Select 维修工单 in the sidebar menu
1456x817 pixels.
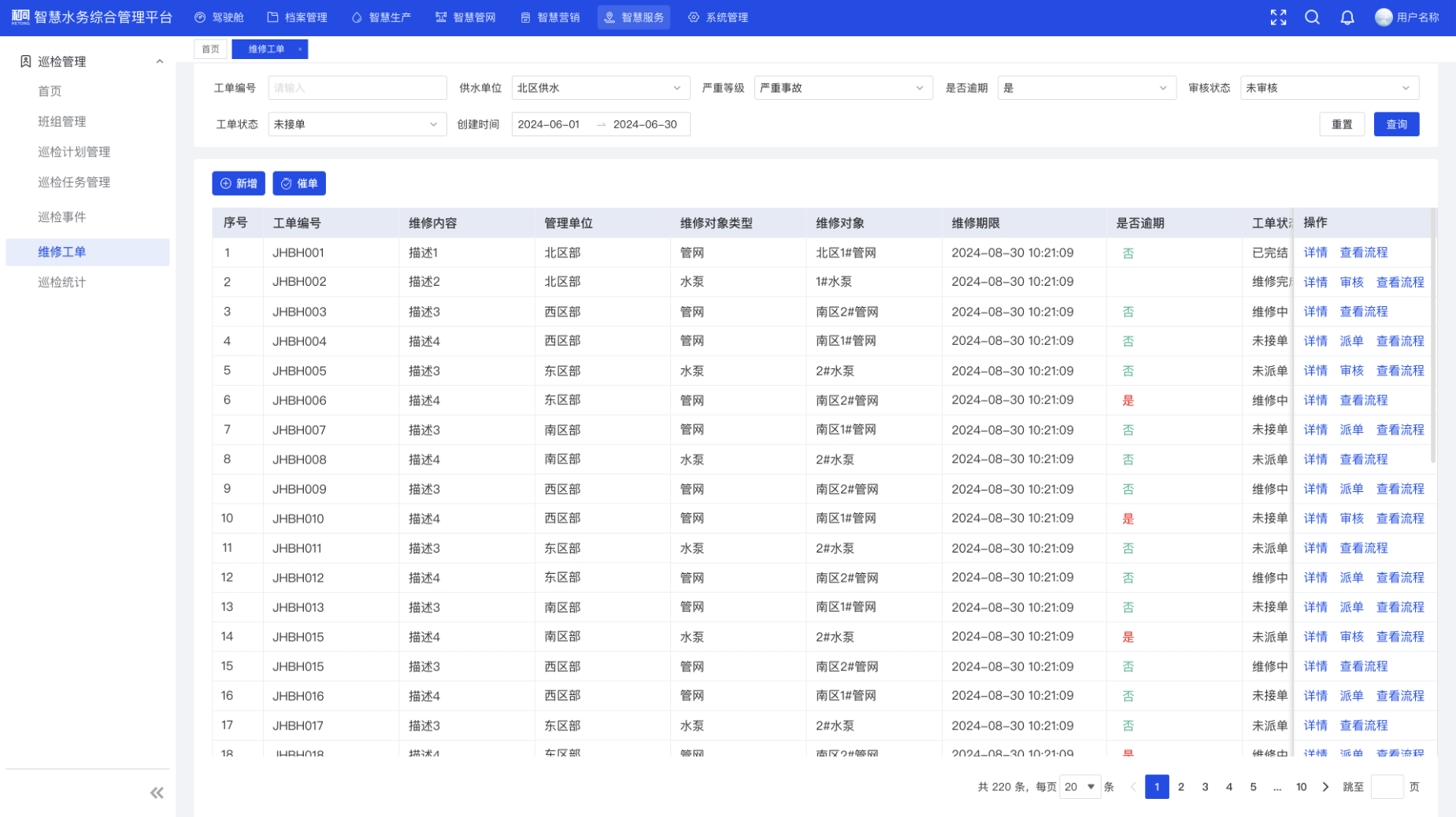click(x=61, y=252)
